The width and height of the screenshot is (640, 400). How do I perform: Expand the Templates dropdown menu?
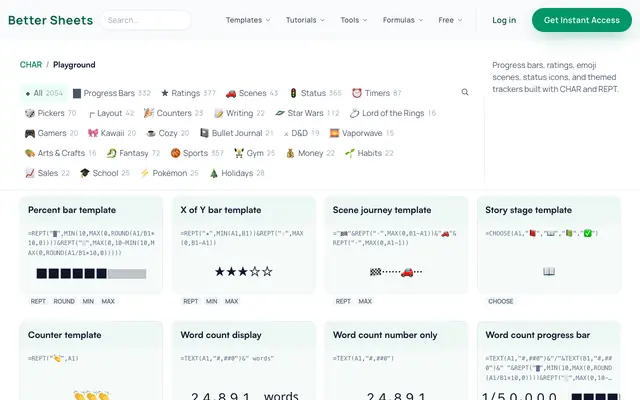(248, 20)
